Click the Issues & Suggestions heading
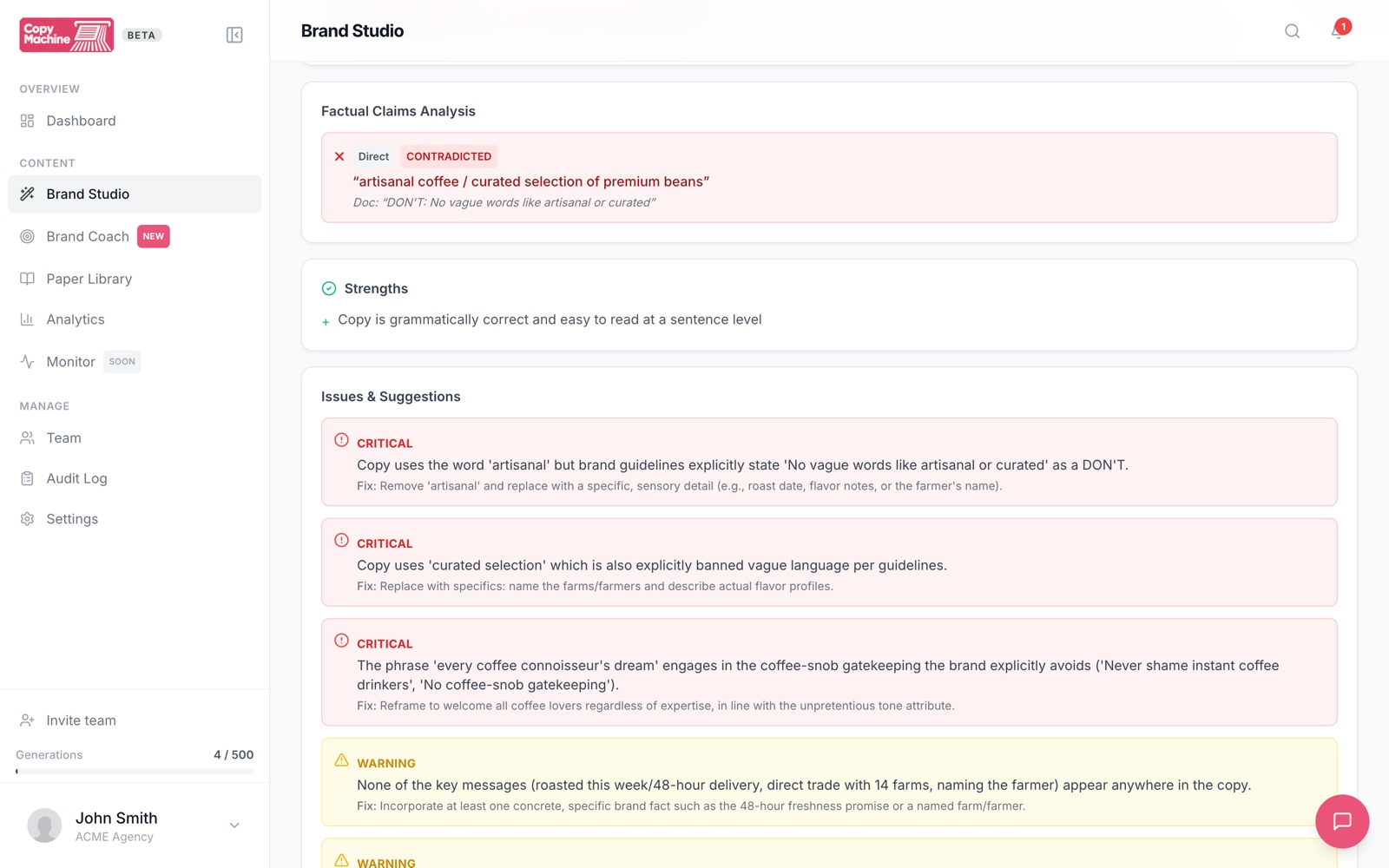The width and height of the screenshot is (1389, 868). pyautogui.click(x=391, y=397)
